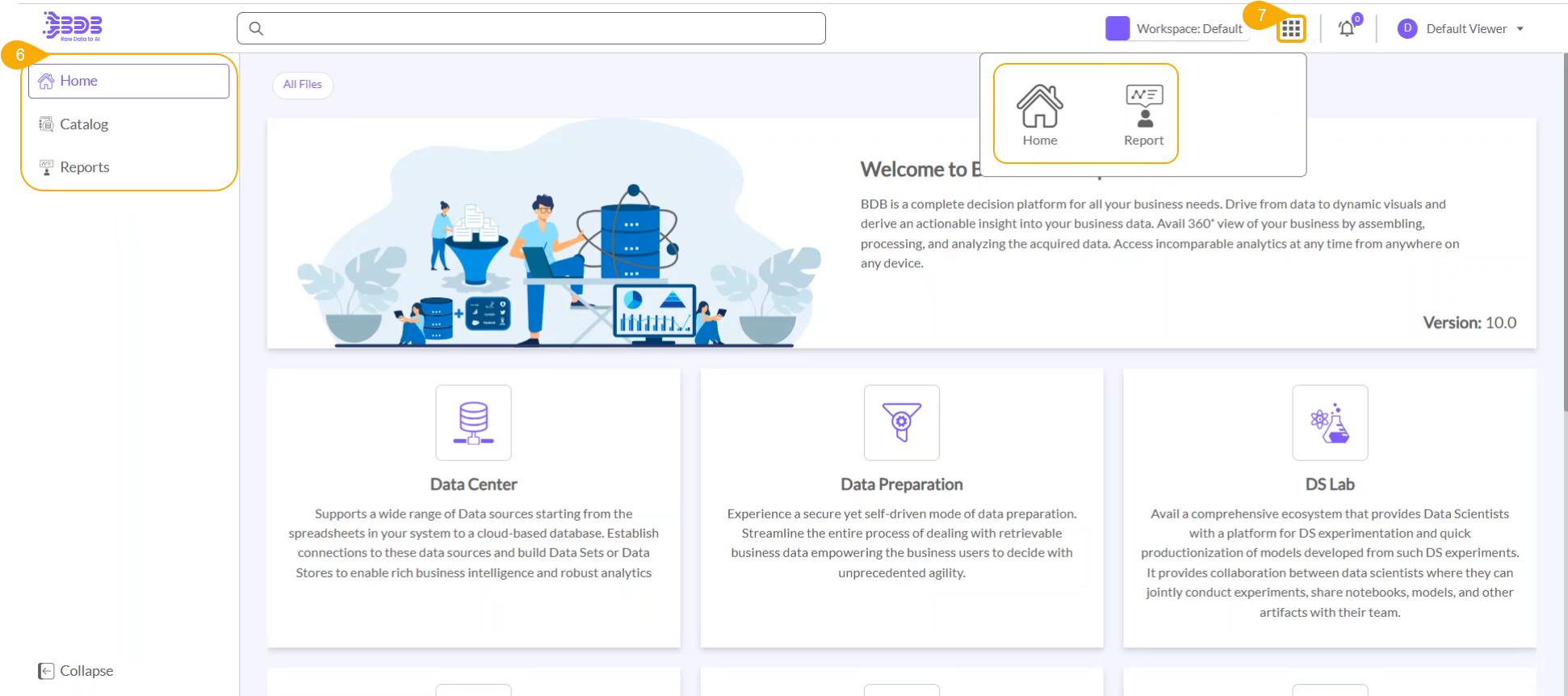Click the Data Preparation funnel icon
Image resolution: width=1568 pixels, height=696 pixels.
[x=901, y=422]
